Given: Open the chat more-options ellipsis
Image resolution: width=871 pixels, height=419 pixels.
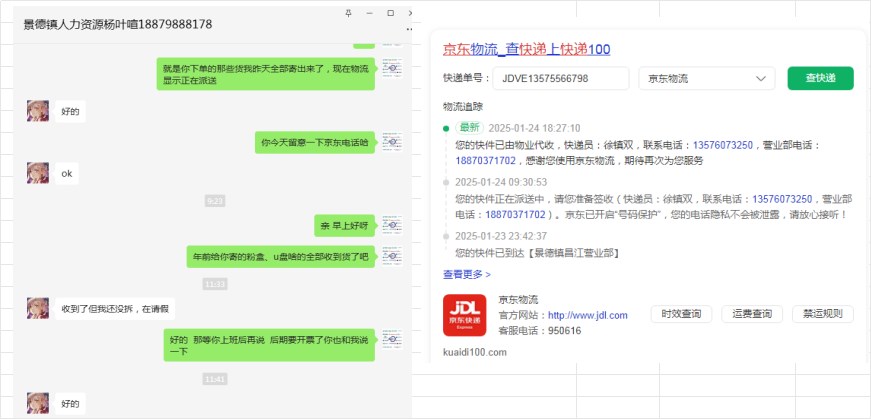Looking at the screenshot, I should coord(409,29).
